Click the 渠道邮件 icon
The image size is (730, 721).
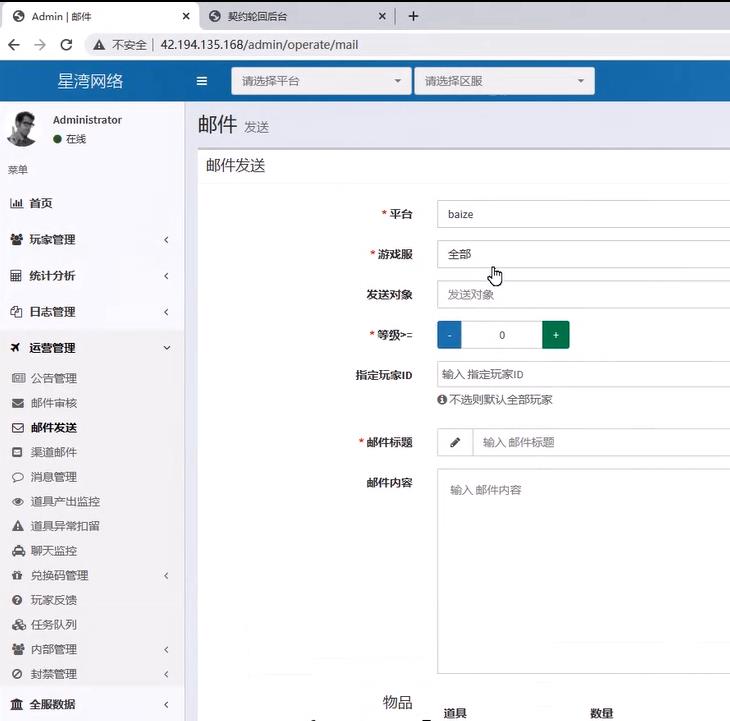click(17, 452)
